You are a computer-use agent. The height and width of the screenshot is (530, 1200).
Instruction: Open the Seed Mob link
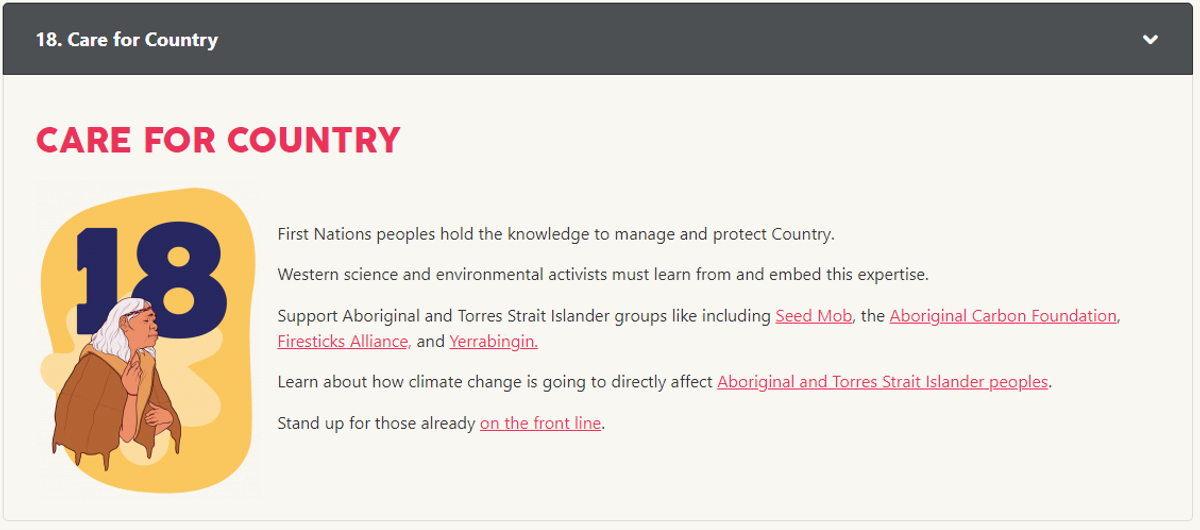click(814, 315)
